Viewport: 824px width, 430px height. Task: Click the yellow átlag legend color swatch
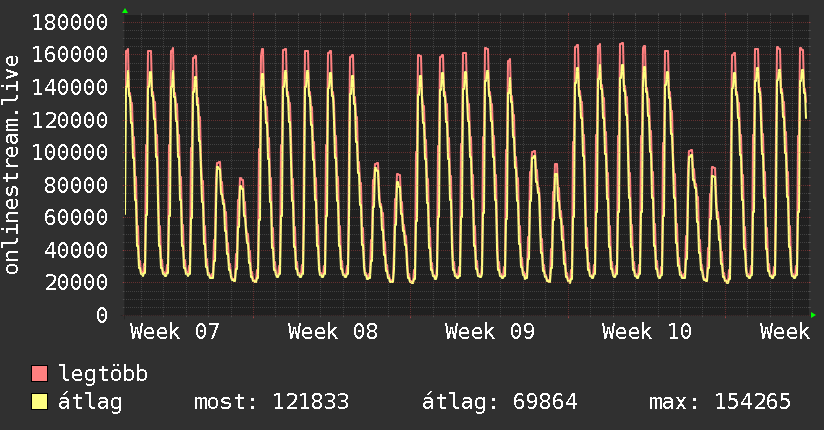tap(40, 402)
